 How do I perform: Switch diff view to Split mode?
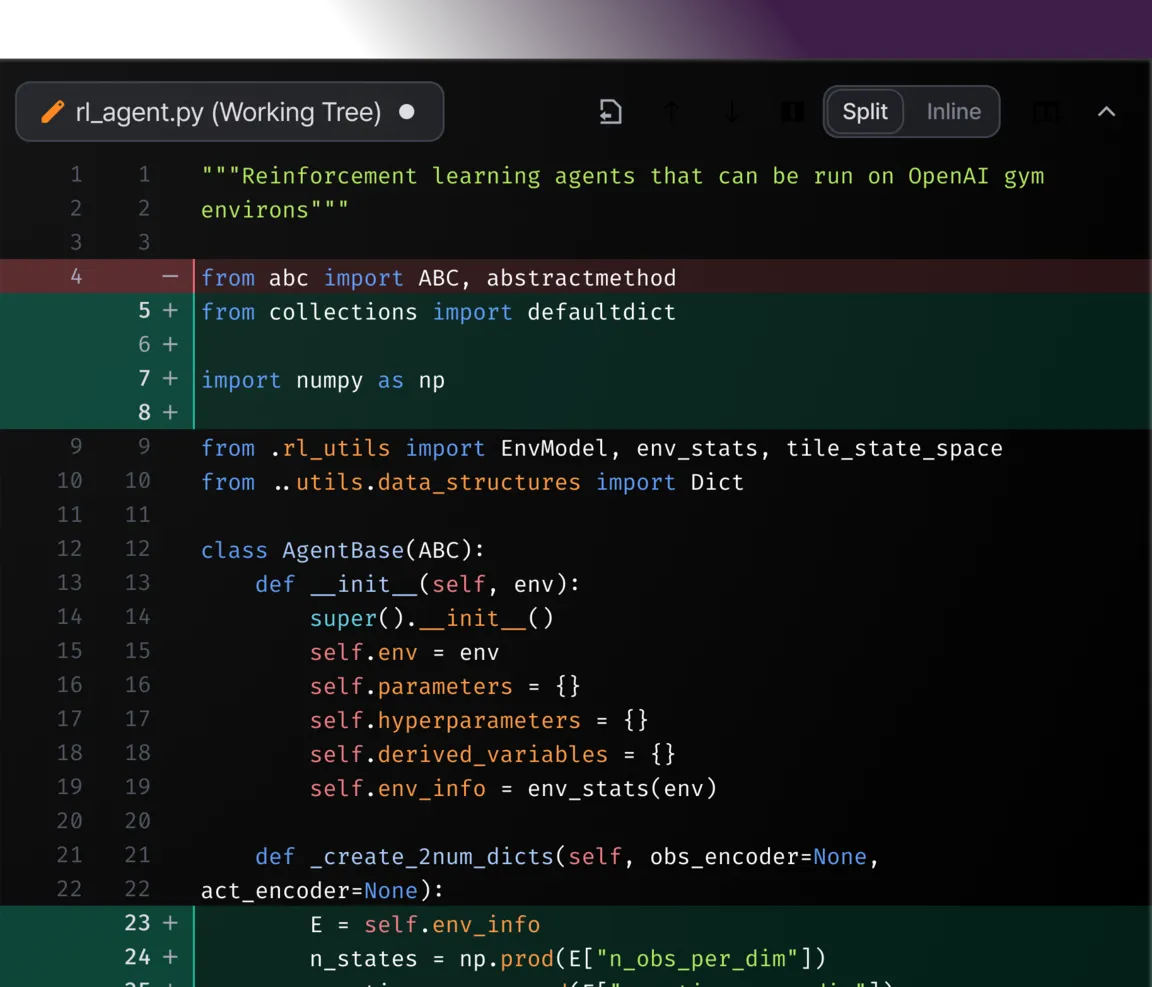tap(865, 112)
